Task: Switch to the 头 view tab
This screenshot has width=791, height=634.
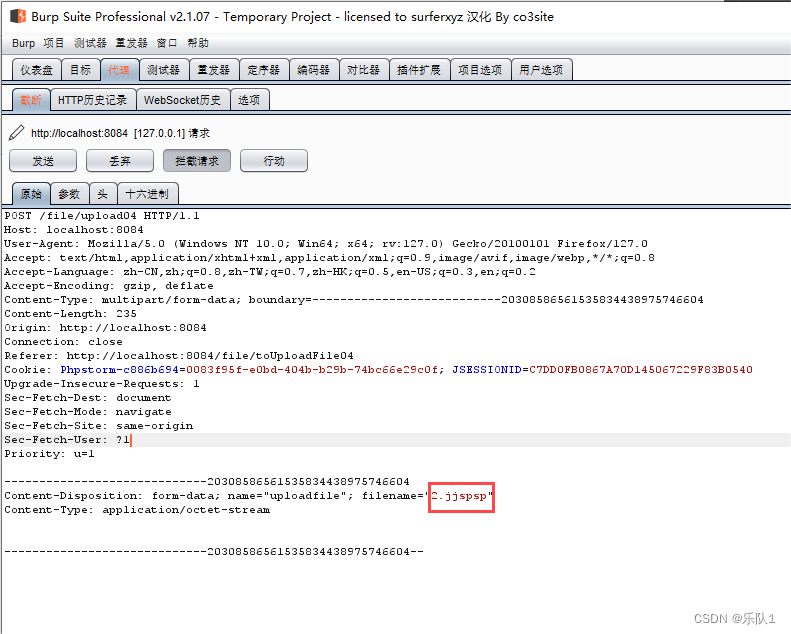Action: pos(102,194)
